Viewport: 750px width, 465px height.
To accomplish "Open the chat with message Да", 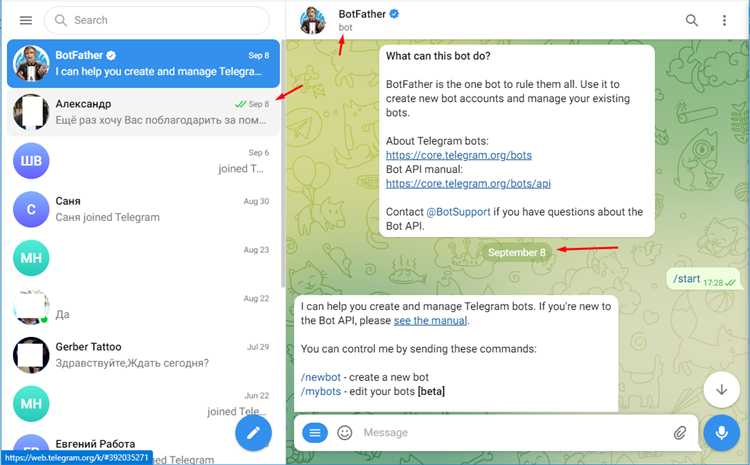I will tap(143, 306).
